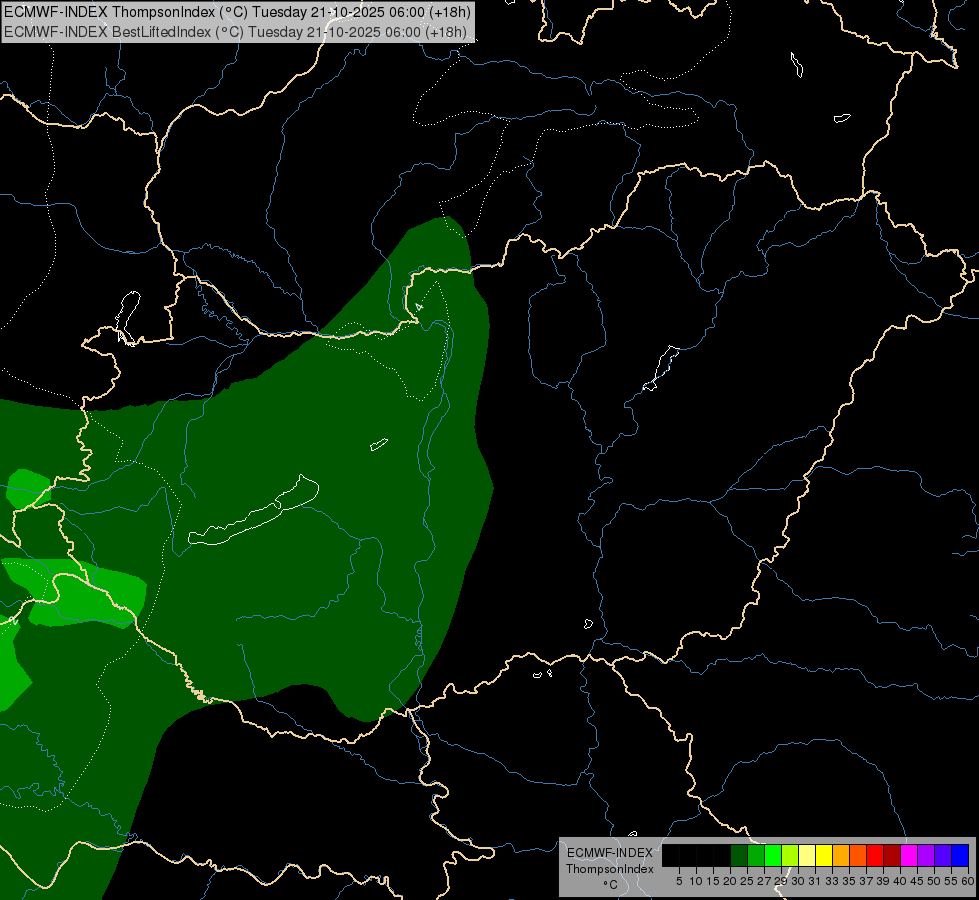This screenshot has width=979, height=900.
Task: Select the violet 50-55 legend swatch
Action: (943, 855)
